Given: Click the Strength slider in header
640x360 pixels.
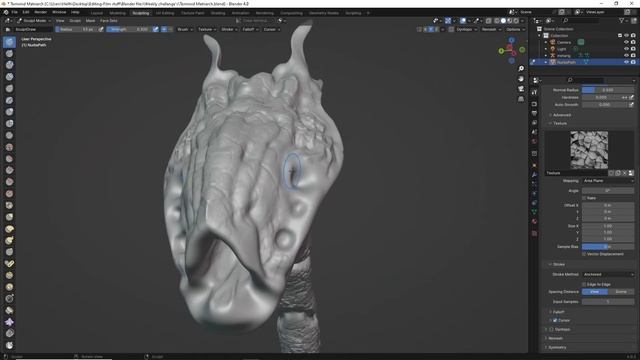Looking at the screenshot, I should pos(129,29).
